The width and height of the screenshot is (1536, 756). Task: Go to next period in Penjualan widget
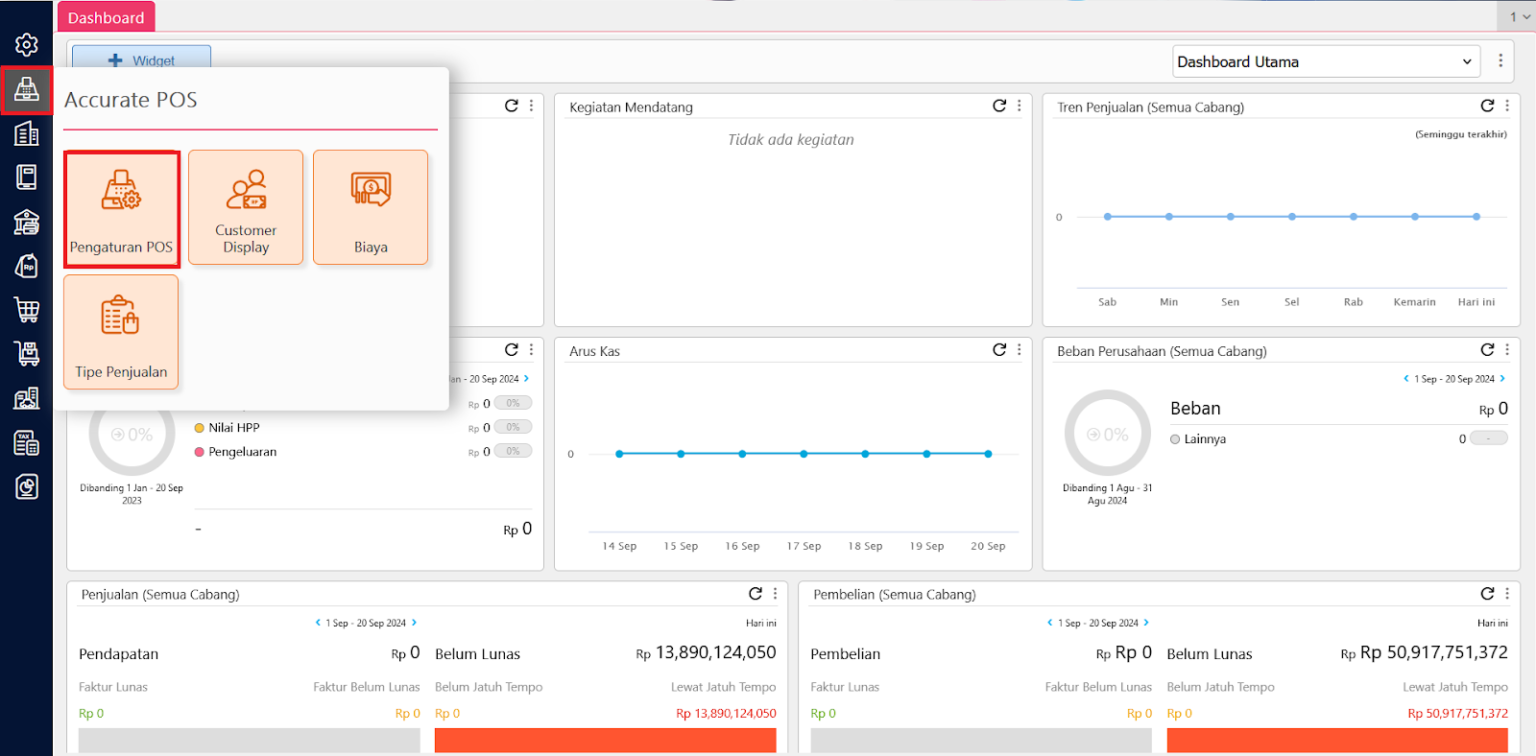pyautogui.click(x=415, y=623)
